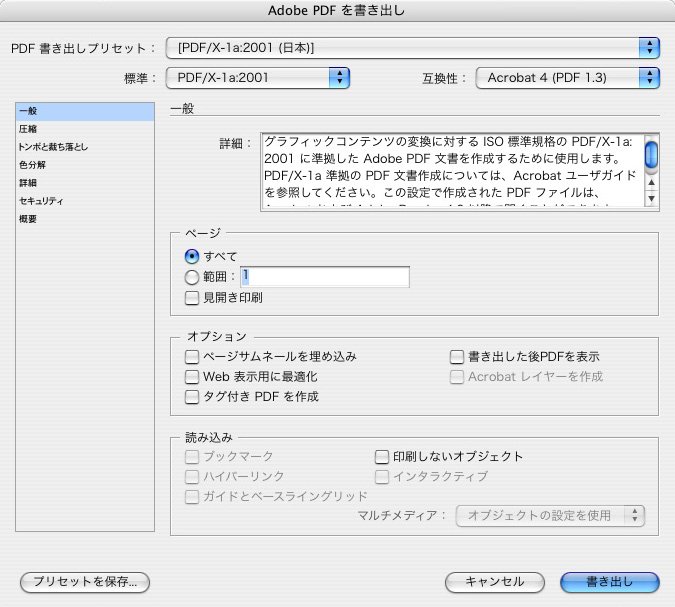Viewport: 675px width, 607px height.
Task: Choose the すべて radio button
Action: pos(192,257)
